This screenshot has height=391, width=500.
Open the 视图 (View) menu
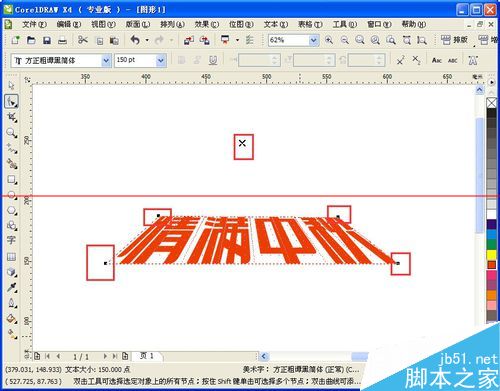tap(103, 24)
